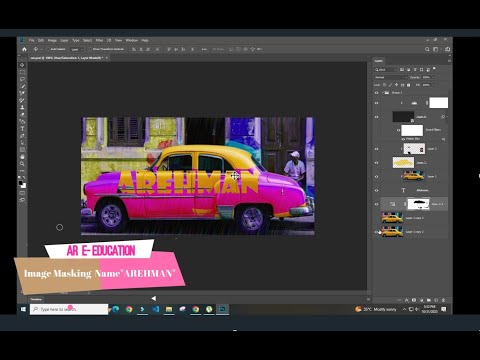Collapse smart object layer effects chevron
The image size is (480, 360).
[447, 117]
